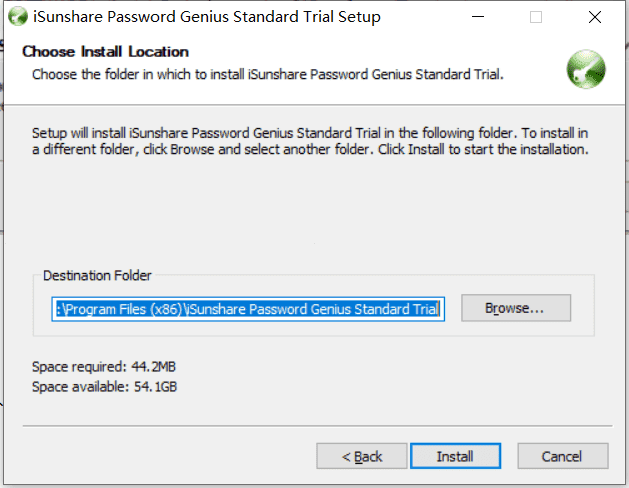Click inside the destination folder path field

[248, 309]
